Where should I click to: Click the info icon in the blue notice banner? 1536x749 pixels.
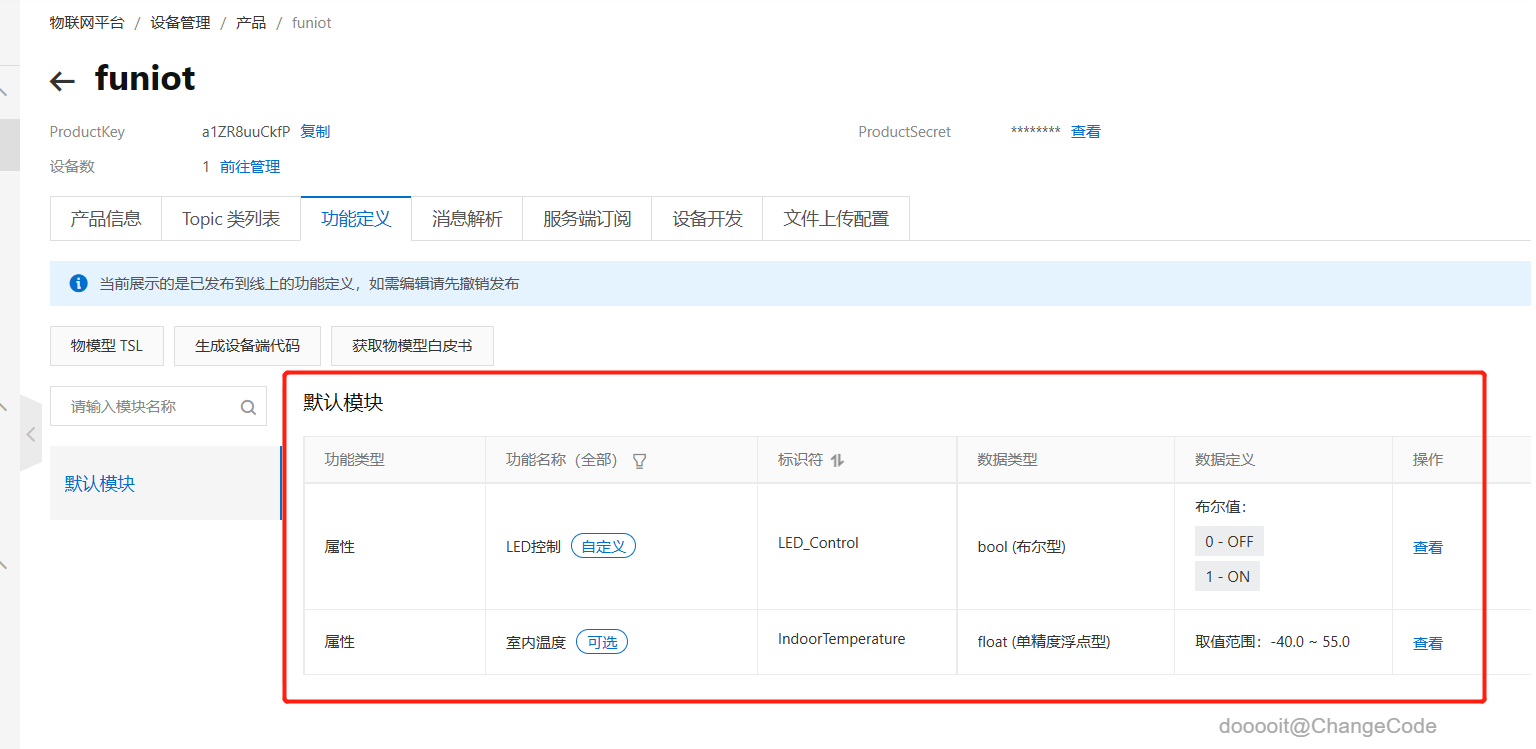click(78, 283)
